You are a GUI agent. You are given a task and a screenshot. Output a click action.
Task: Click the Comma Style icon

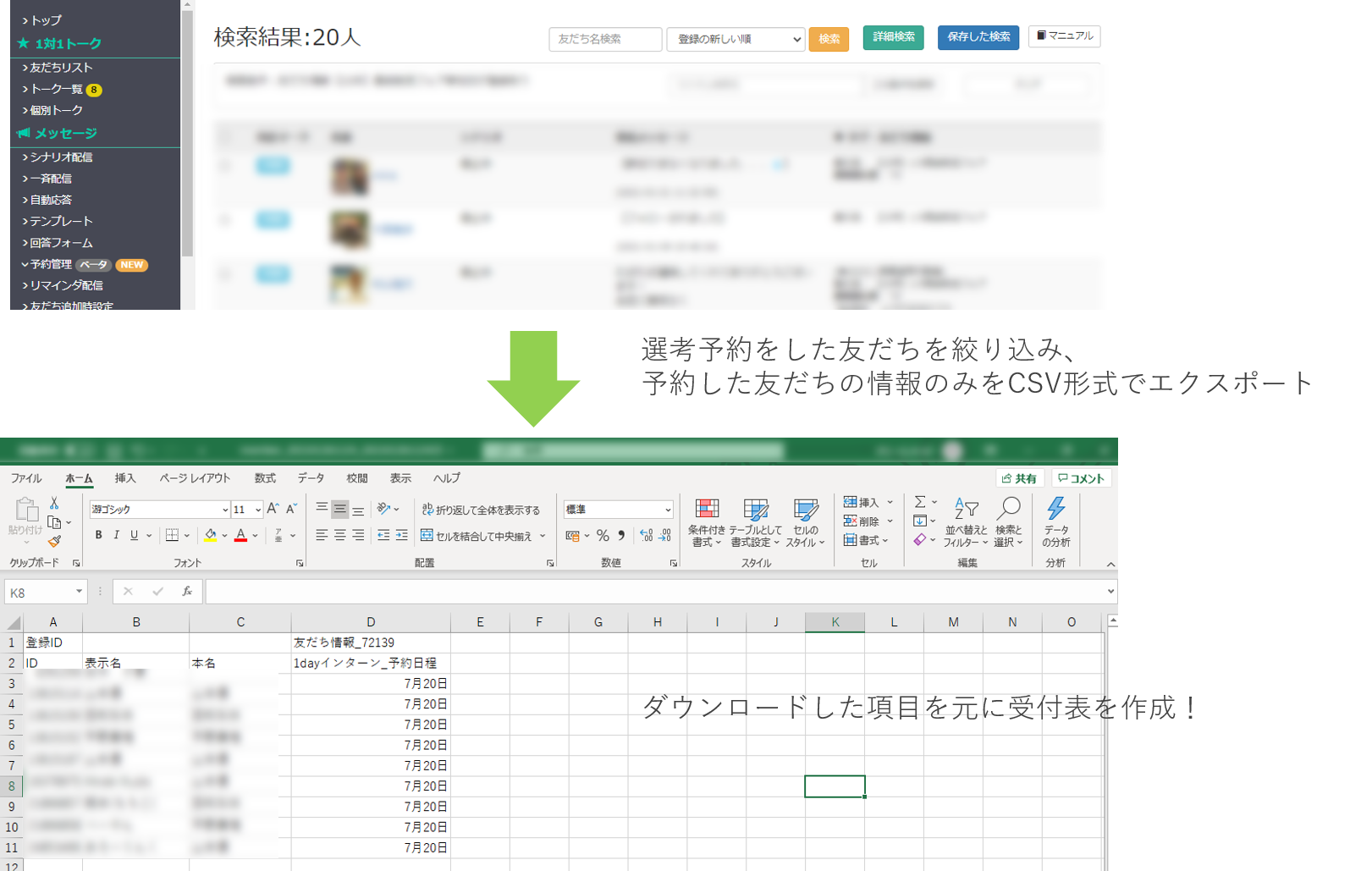click(621, 535)
